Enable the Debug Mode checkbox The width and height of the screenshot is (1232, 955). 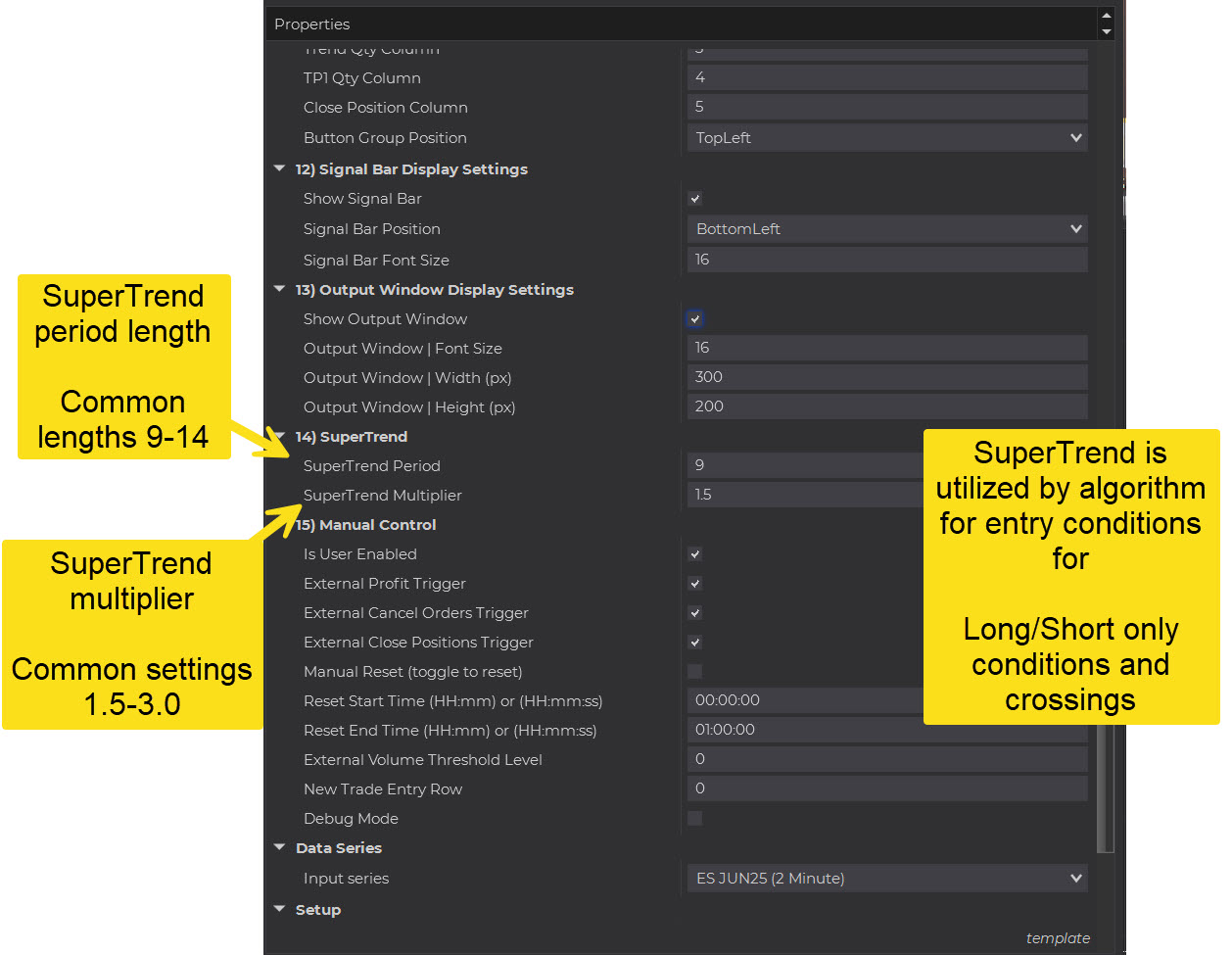point(695,819)
